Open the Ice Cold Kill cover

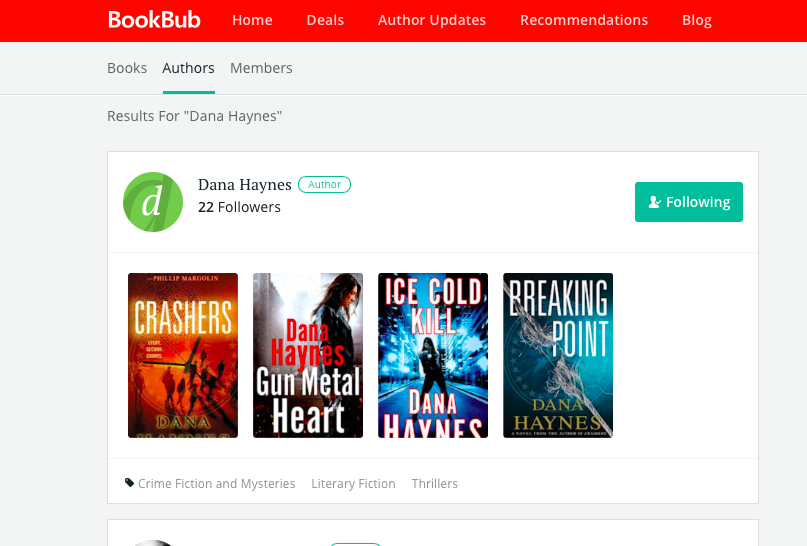pyautogui.click(x=433, y=356)
